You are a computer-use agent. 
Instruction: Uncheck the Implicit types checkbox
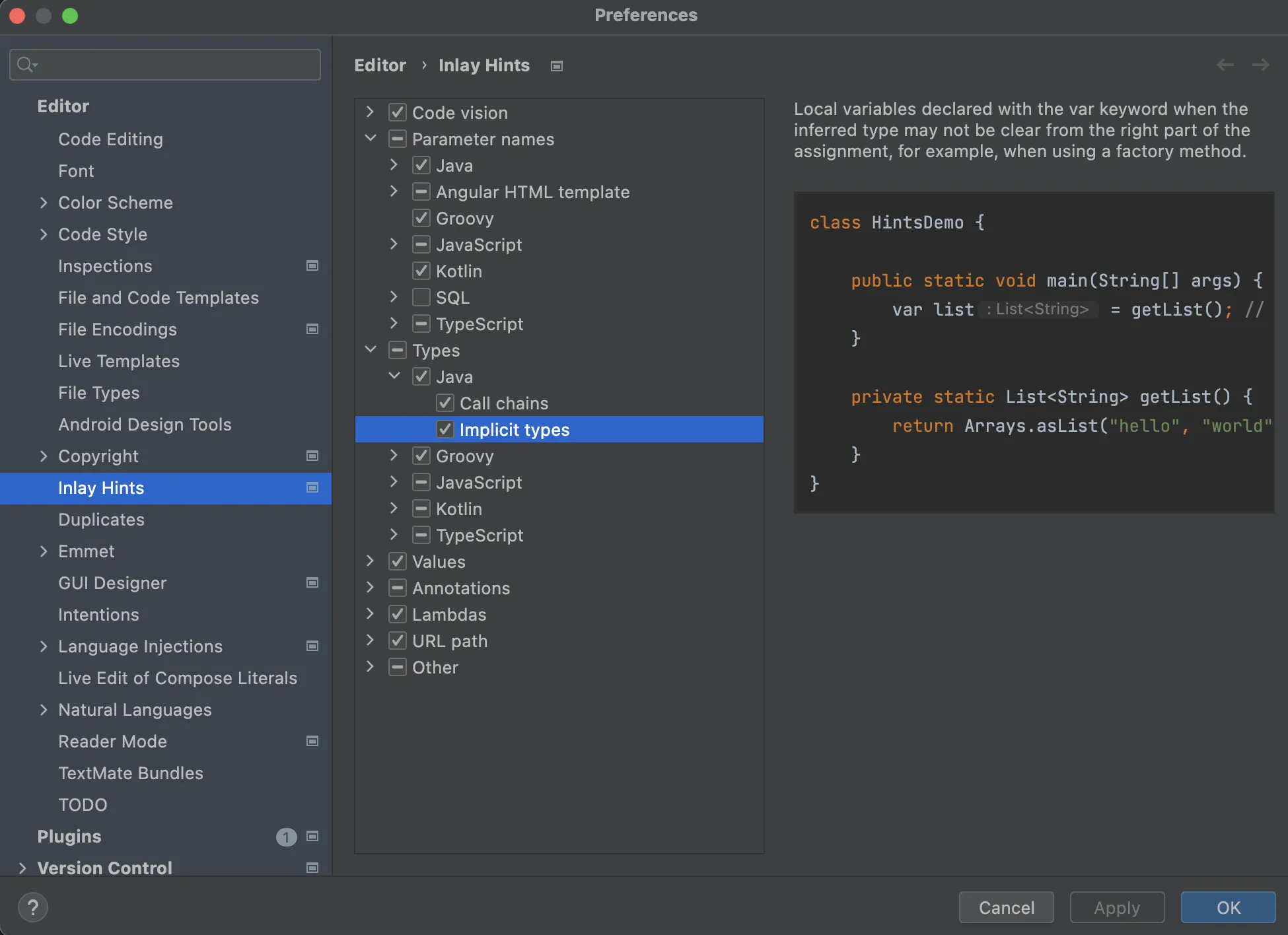click(445, 430)
